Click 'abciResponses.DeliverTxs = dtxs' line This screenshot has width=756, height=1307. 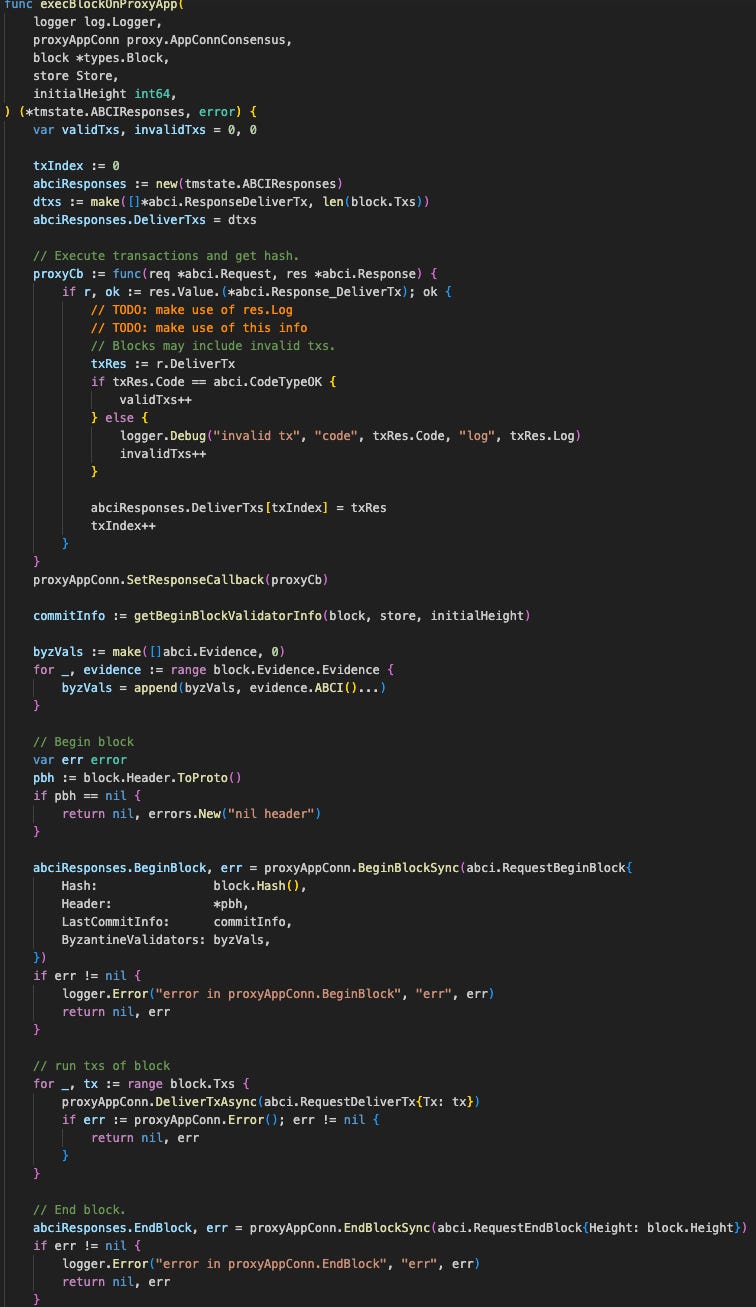point(144,219)
